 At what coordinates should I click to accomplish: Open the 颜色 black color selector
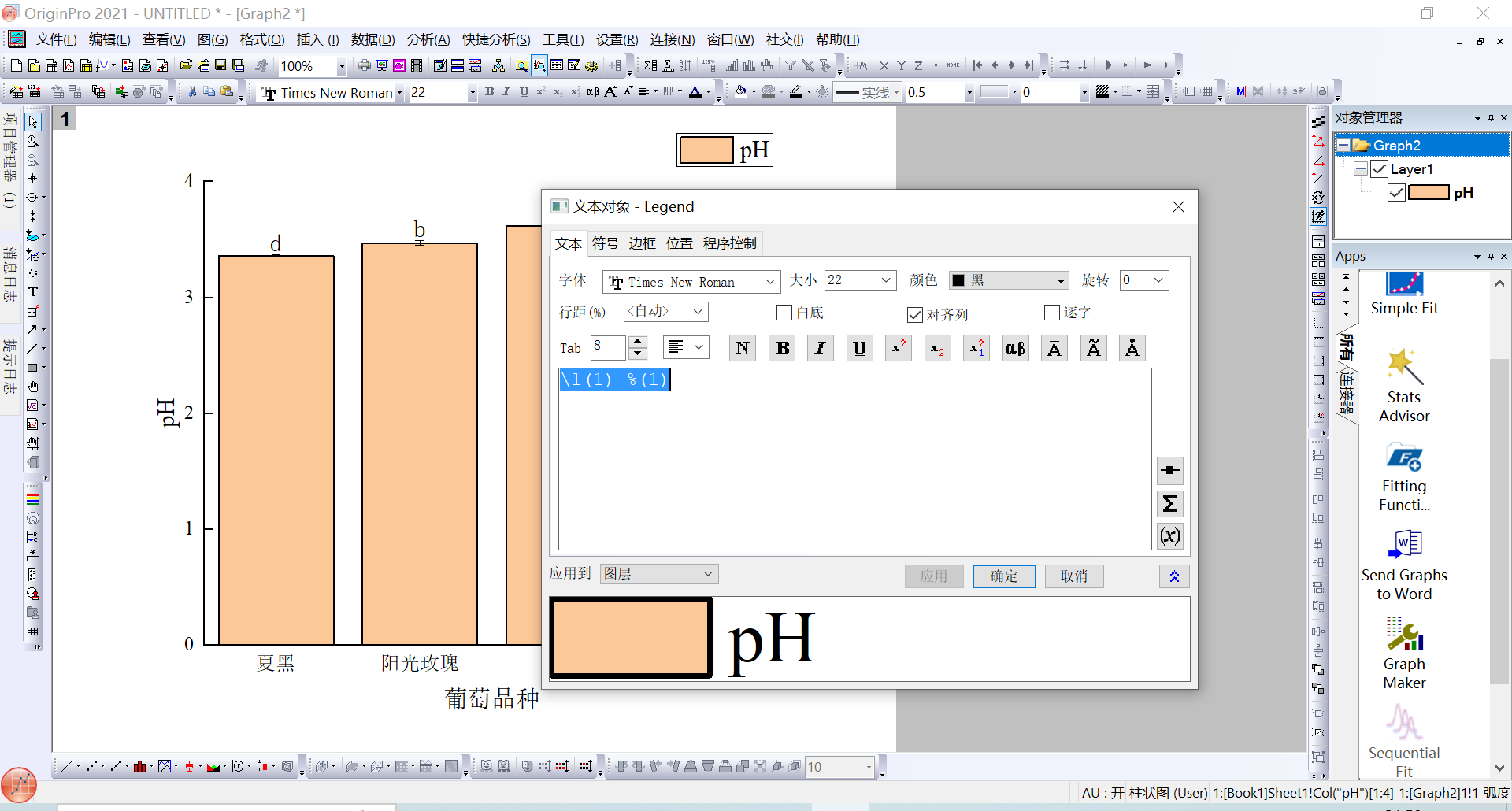[x=1009, y=280]
